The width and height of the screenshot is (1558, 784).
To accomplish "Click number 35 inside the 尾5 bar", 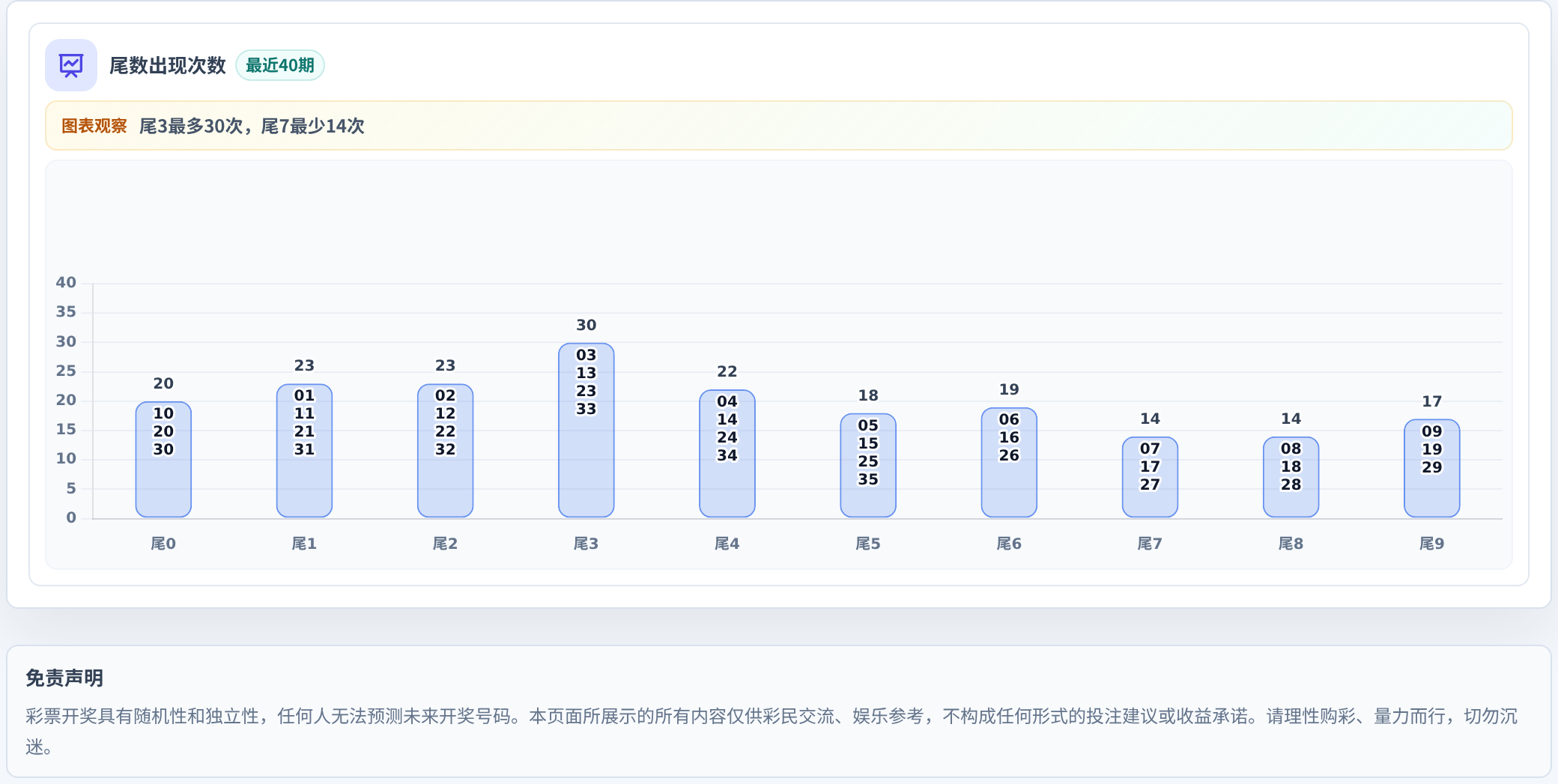I will [868, 479].
